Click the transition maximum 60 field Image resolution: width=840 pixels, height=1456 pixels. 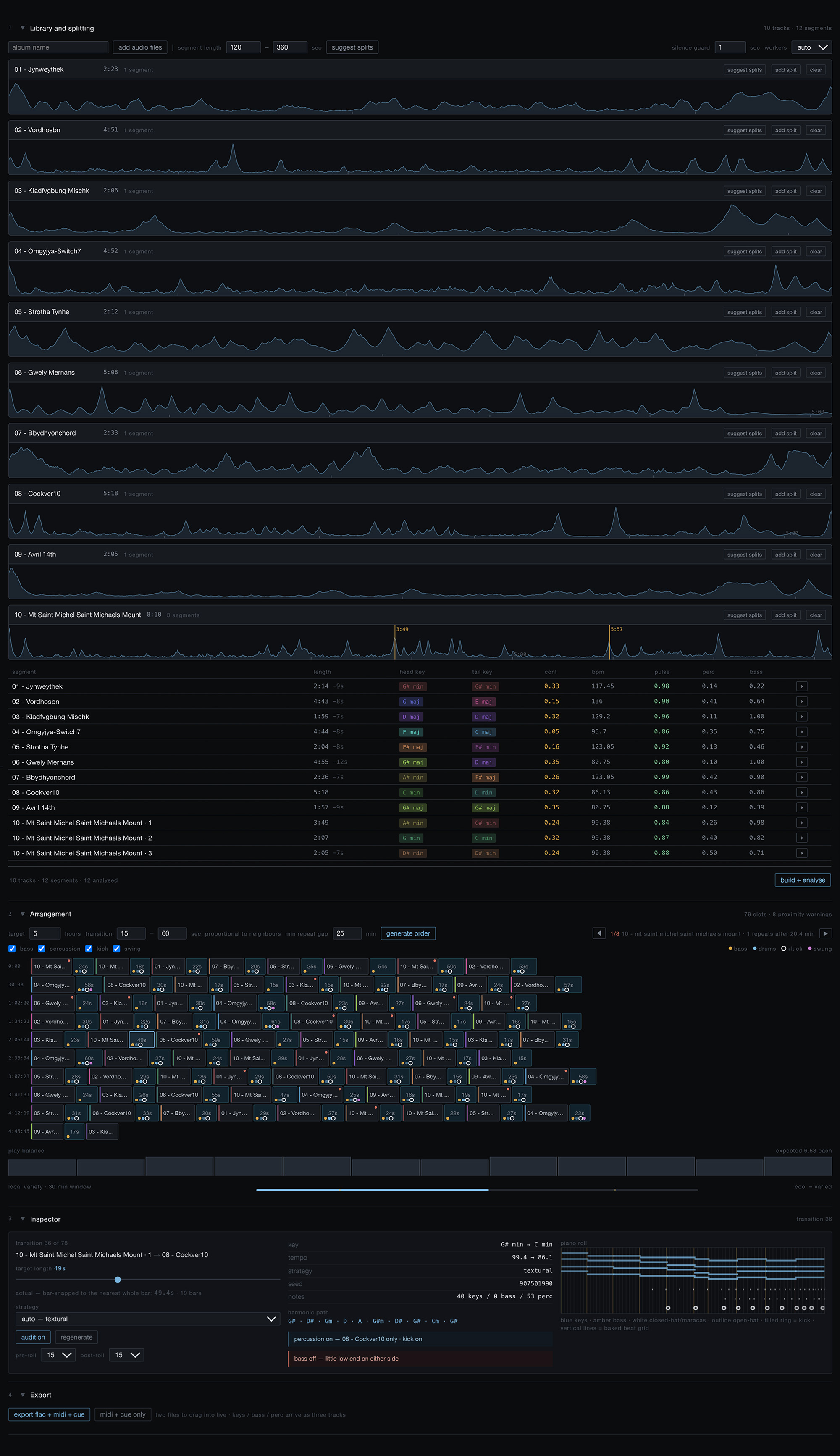[172, 933]
